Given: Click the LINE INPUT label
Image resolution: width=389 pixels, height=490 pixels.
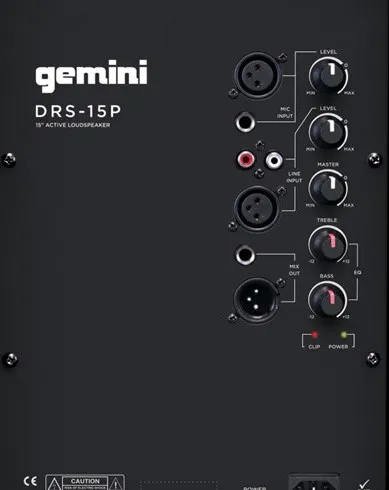Looking at the screenshot, I should pyautogui.click(x=294, y=177).
